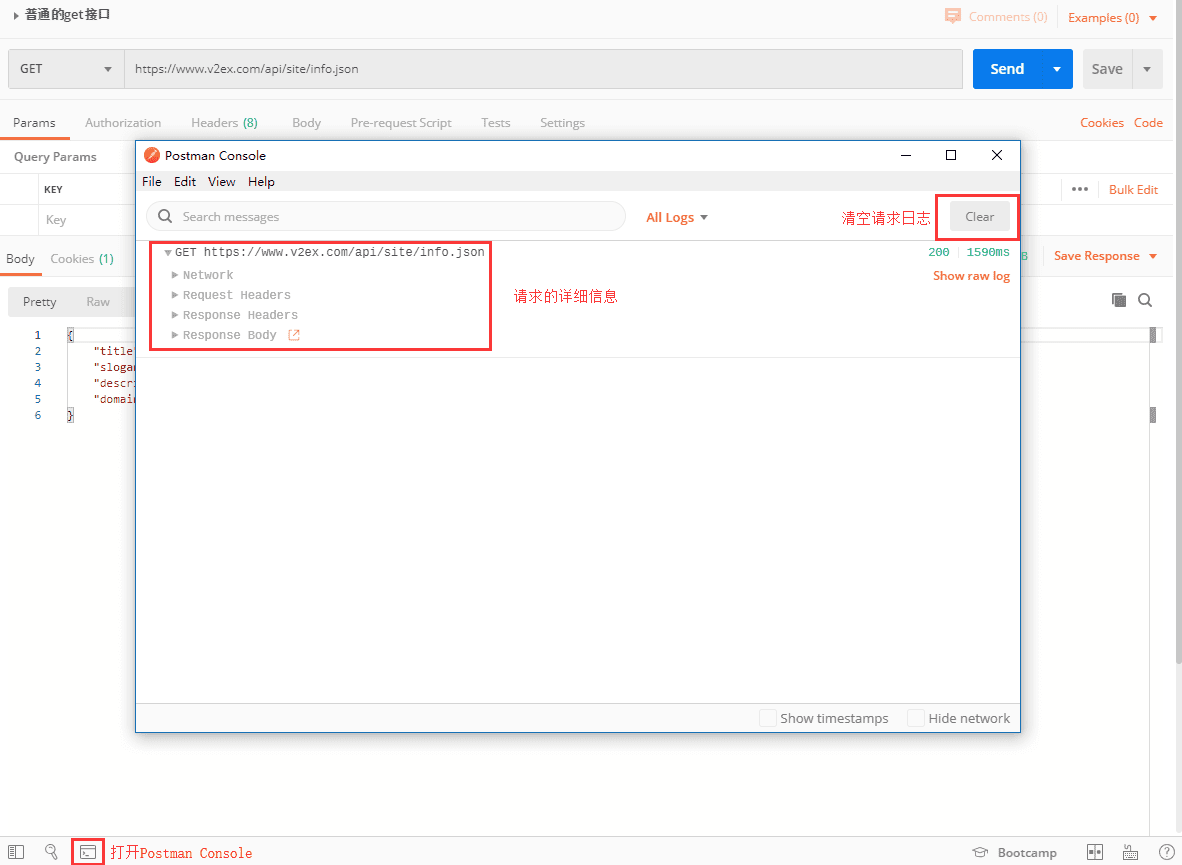
Task: Open Postman Console from status bar icon
Action: pyautogui.click(x=88, y=852)
